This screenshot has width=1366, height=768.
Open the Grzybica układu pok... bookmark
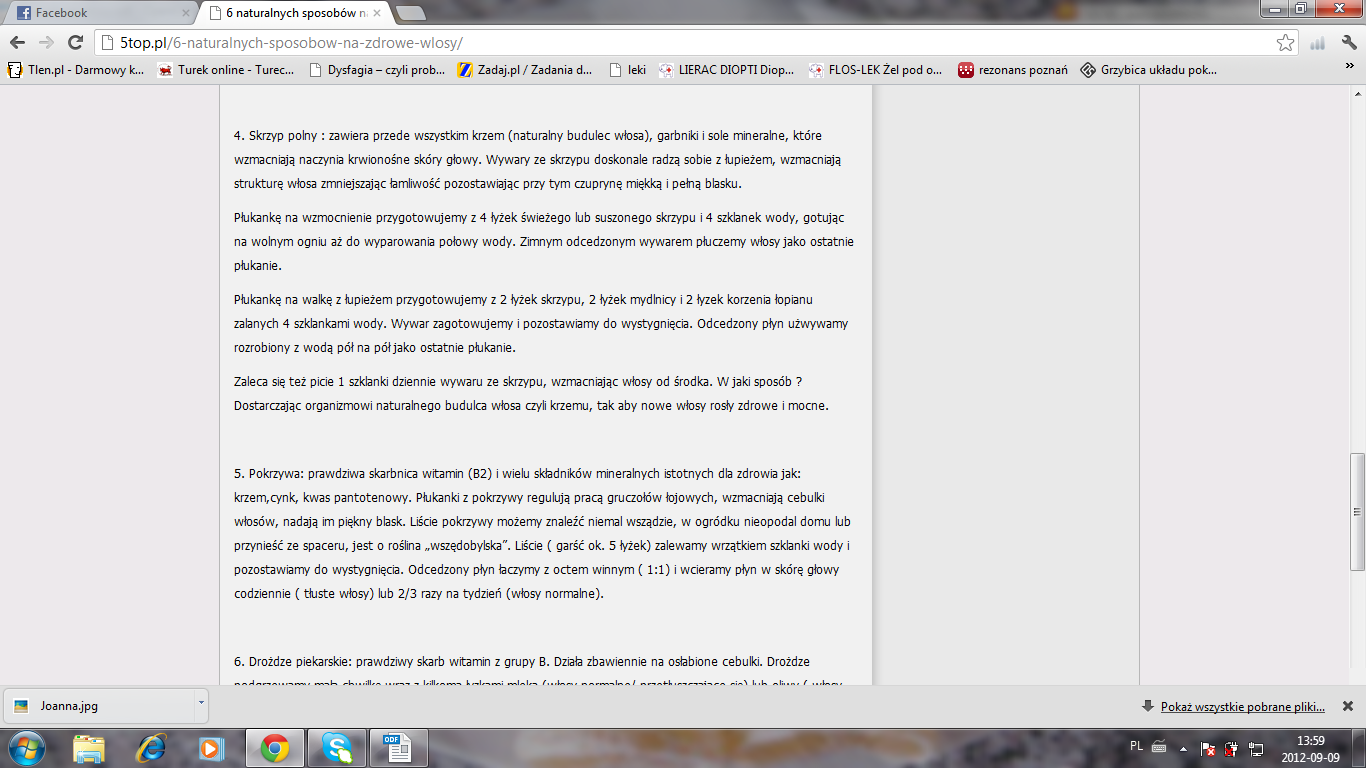pyautogui.click(x=1149, y=70)
